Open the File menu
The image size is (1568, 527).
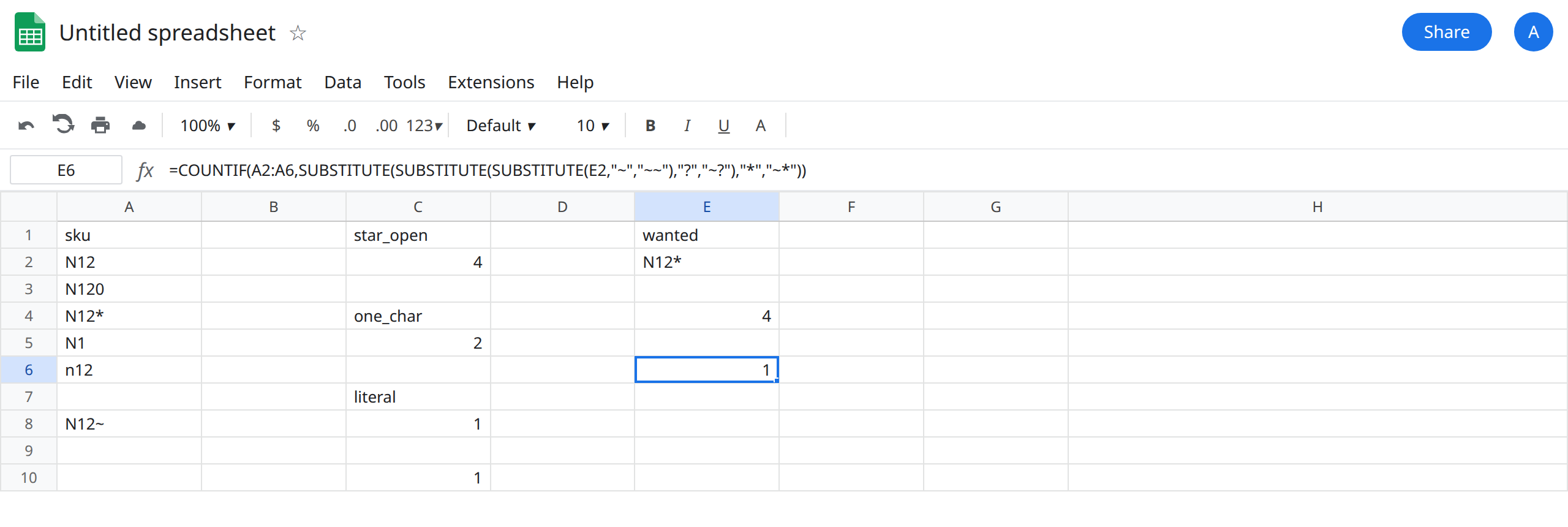point(26,82)
